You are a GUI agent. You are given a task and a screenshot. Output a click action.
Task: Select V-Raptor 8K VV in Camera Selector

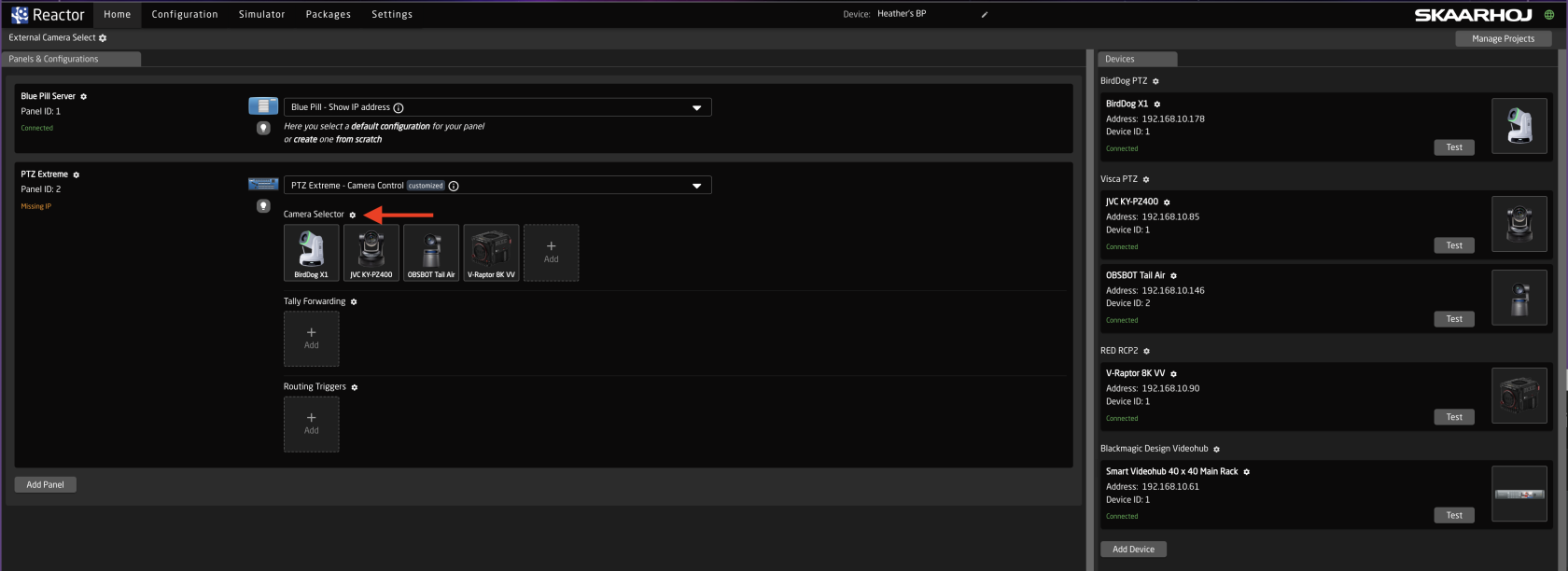[x=491, y=253]
